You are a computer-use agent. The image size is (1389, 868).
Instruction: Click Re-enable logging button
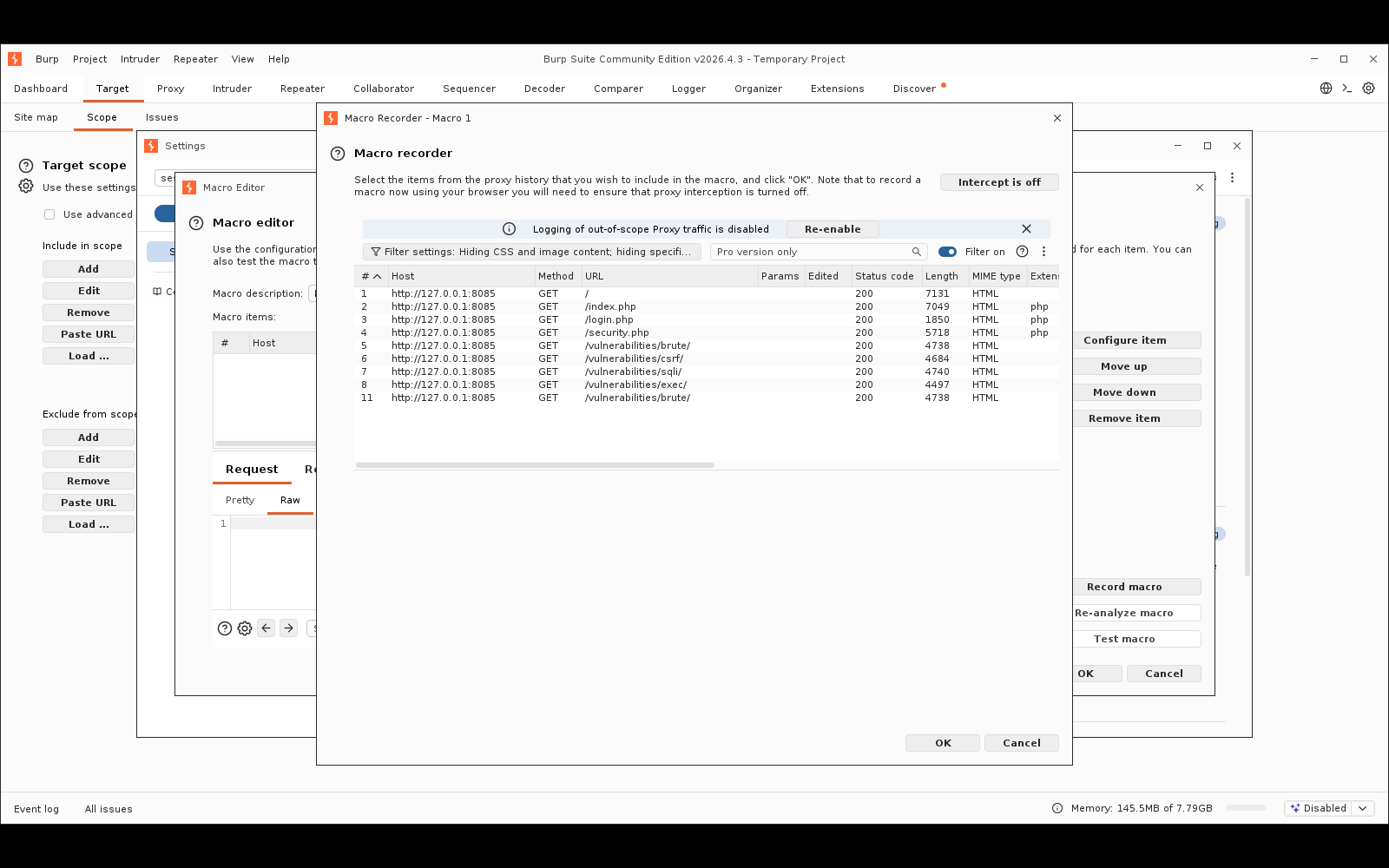click(x=833, y=229)
